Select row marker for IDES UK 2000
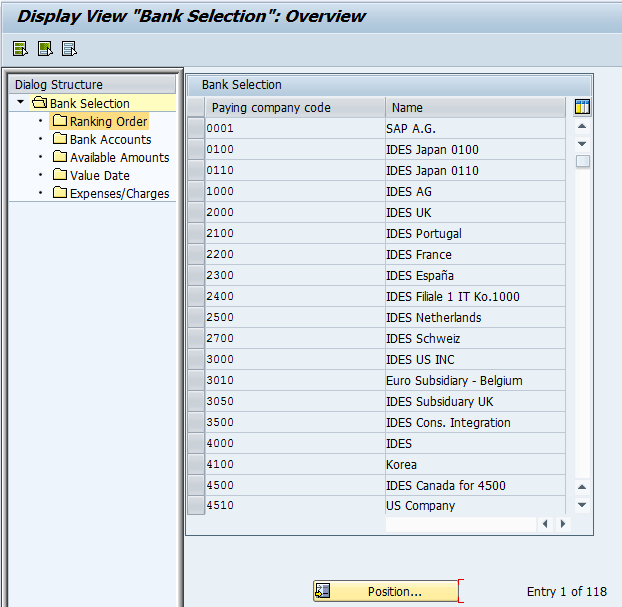This screenshot has height=607, width=622. [x=196, y=213]
